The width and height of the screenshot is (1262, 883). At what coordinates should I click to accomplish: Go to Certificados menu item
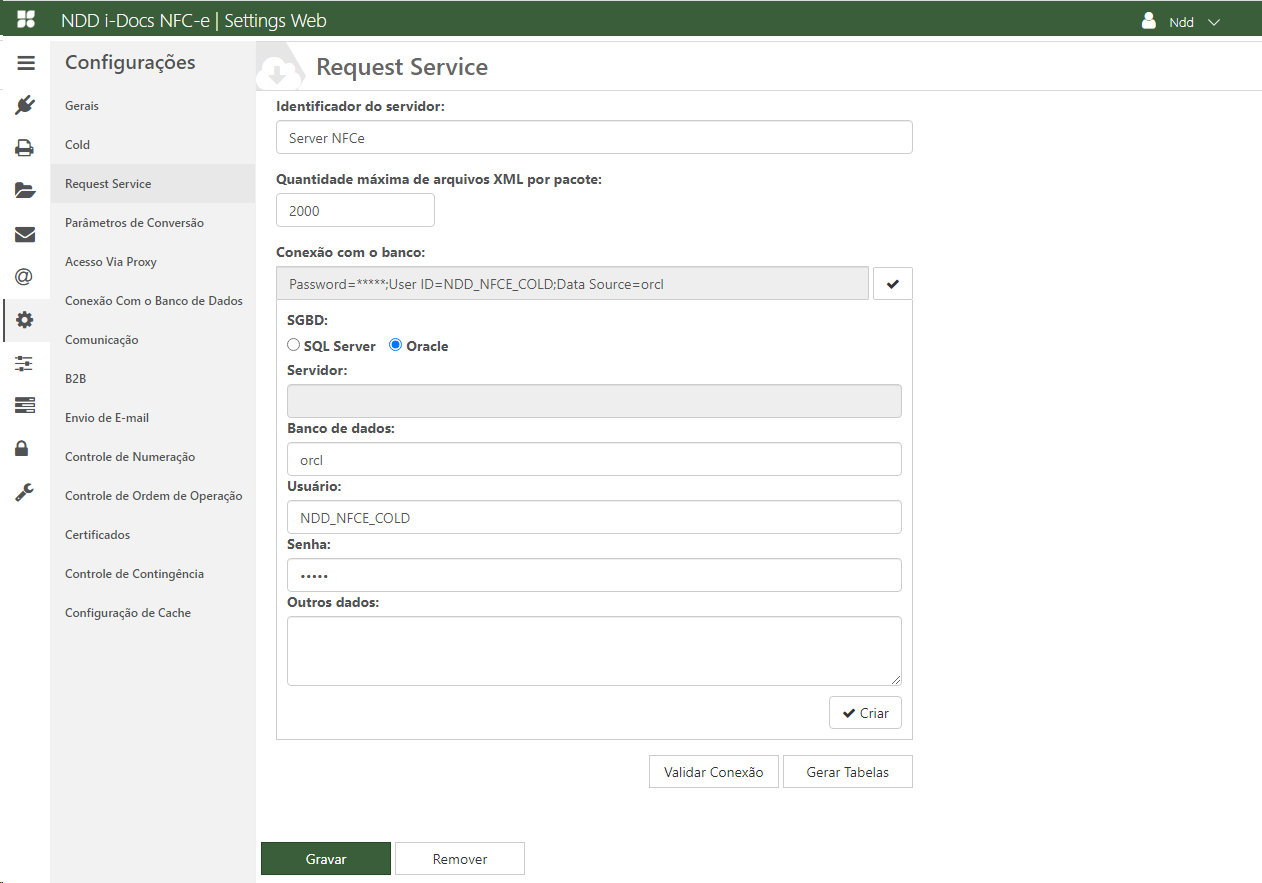[x=98, y=535]
